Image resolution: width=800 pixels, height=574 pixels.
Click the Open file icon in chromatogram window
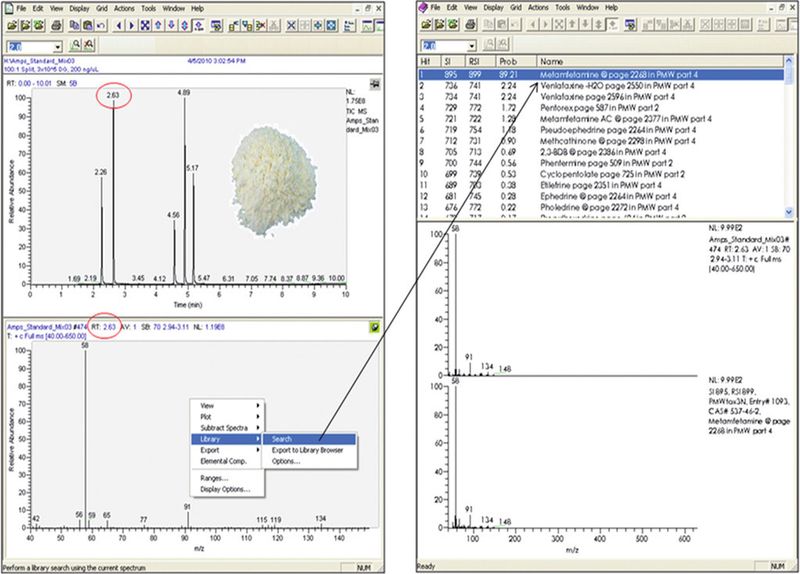(x=12, y=26)
